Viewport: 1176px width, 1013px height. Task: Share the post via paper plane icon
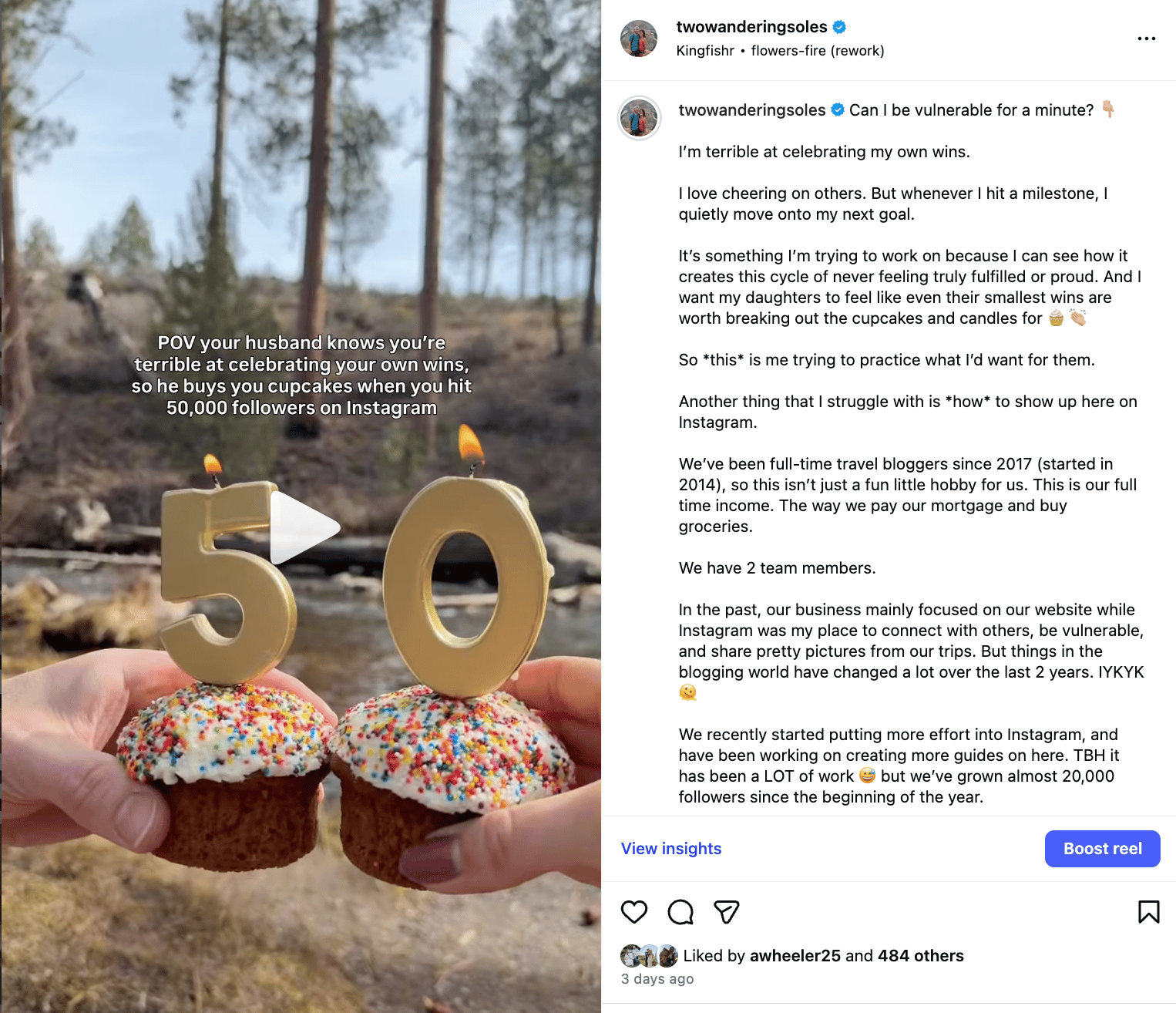(727, 912)
